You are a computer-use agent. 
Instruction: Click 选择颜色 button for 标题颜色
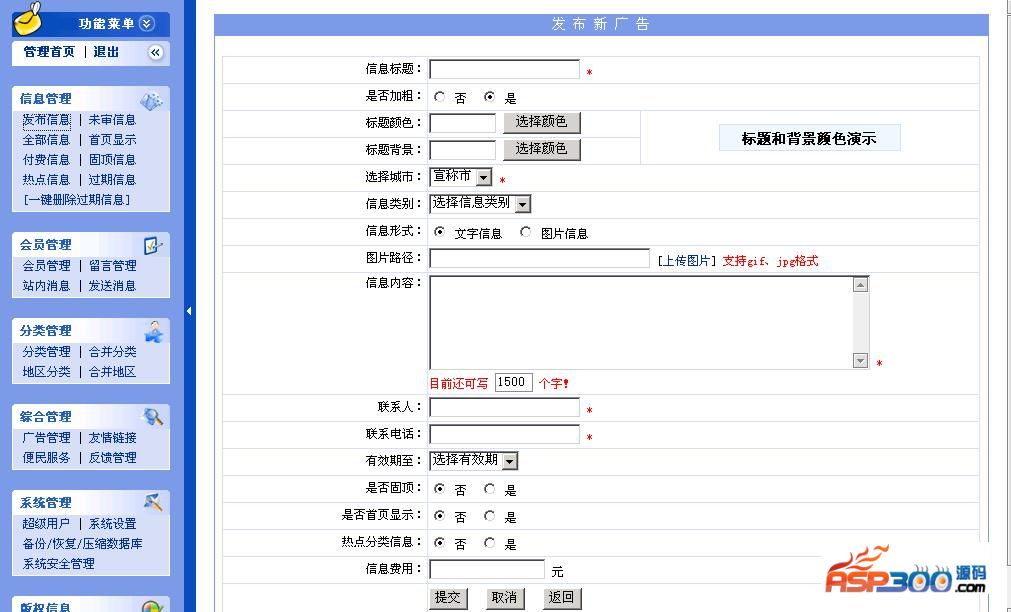(542, 123)
